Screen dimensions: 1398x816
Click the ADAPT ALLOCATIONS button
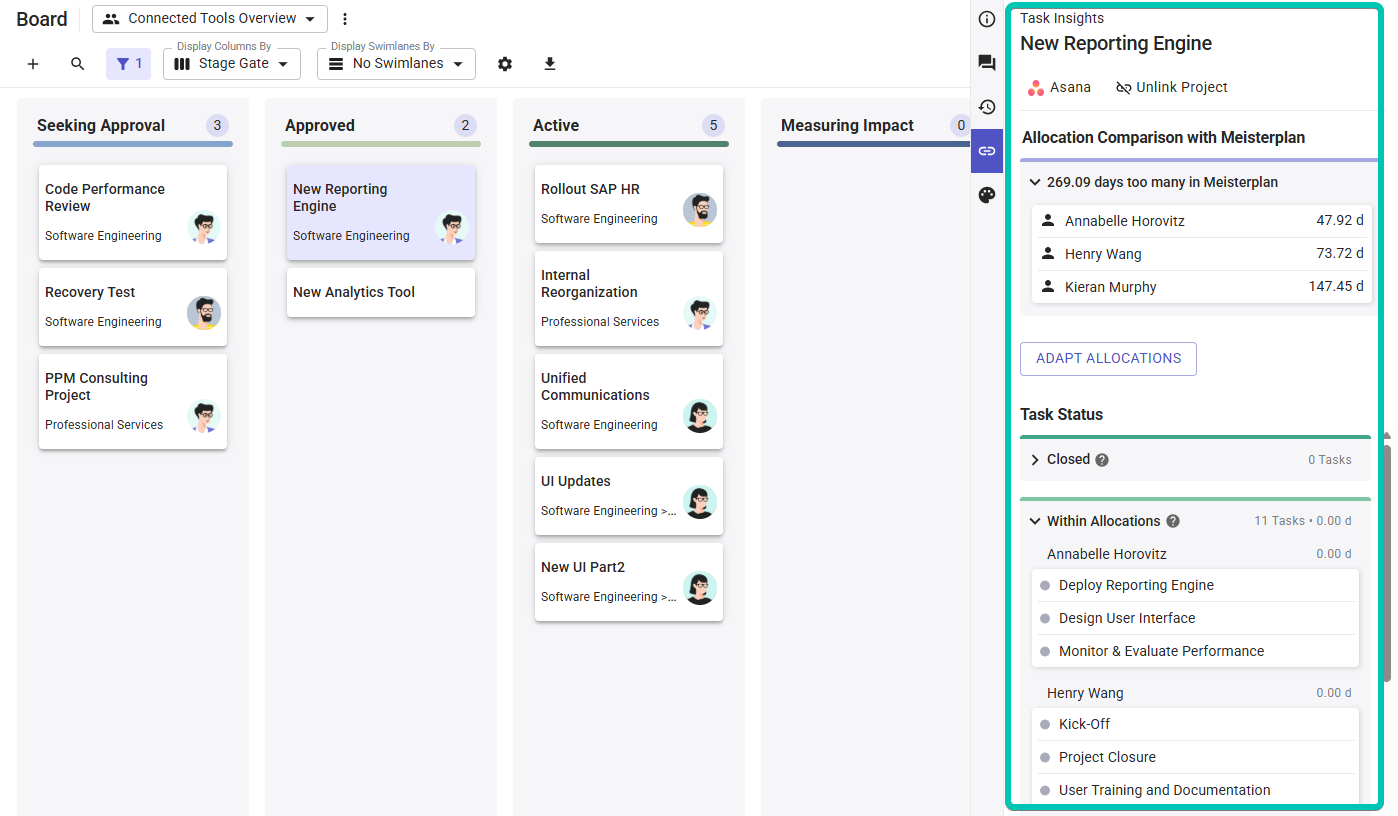click(x=1108, y=359)
